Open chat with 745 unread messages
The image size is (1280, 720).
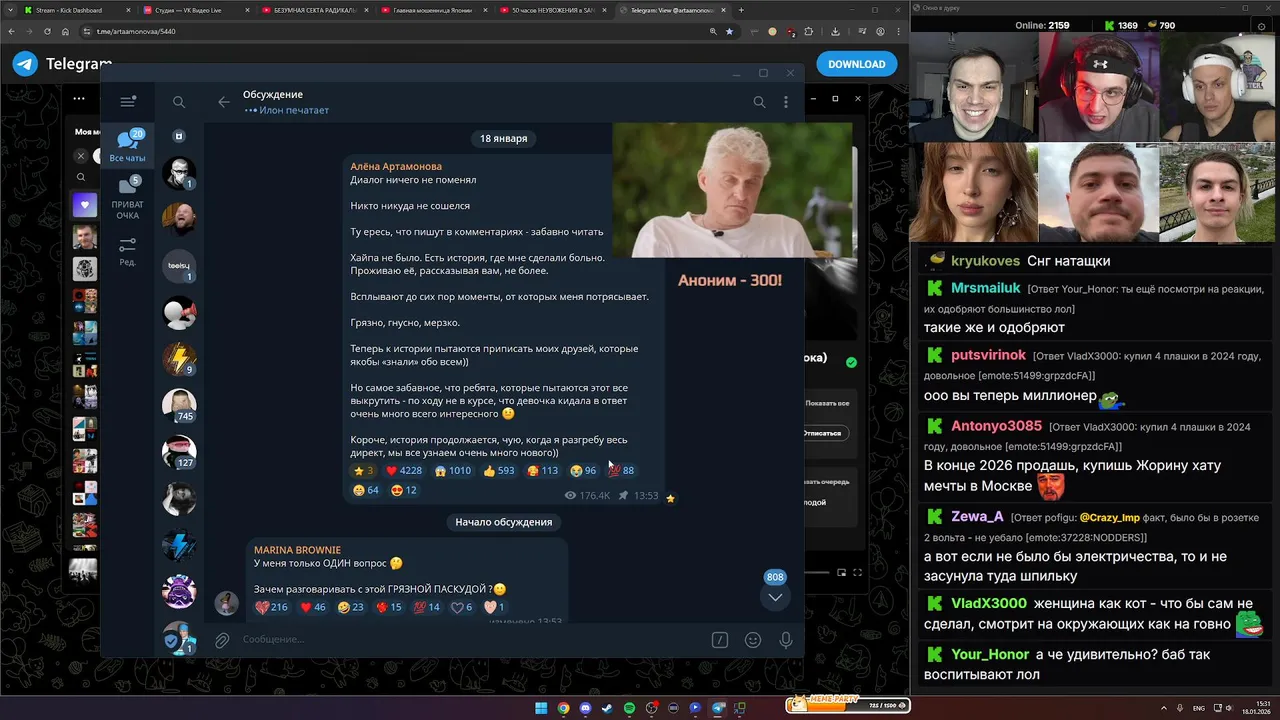point(179,405)
